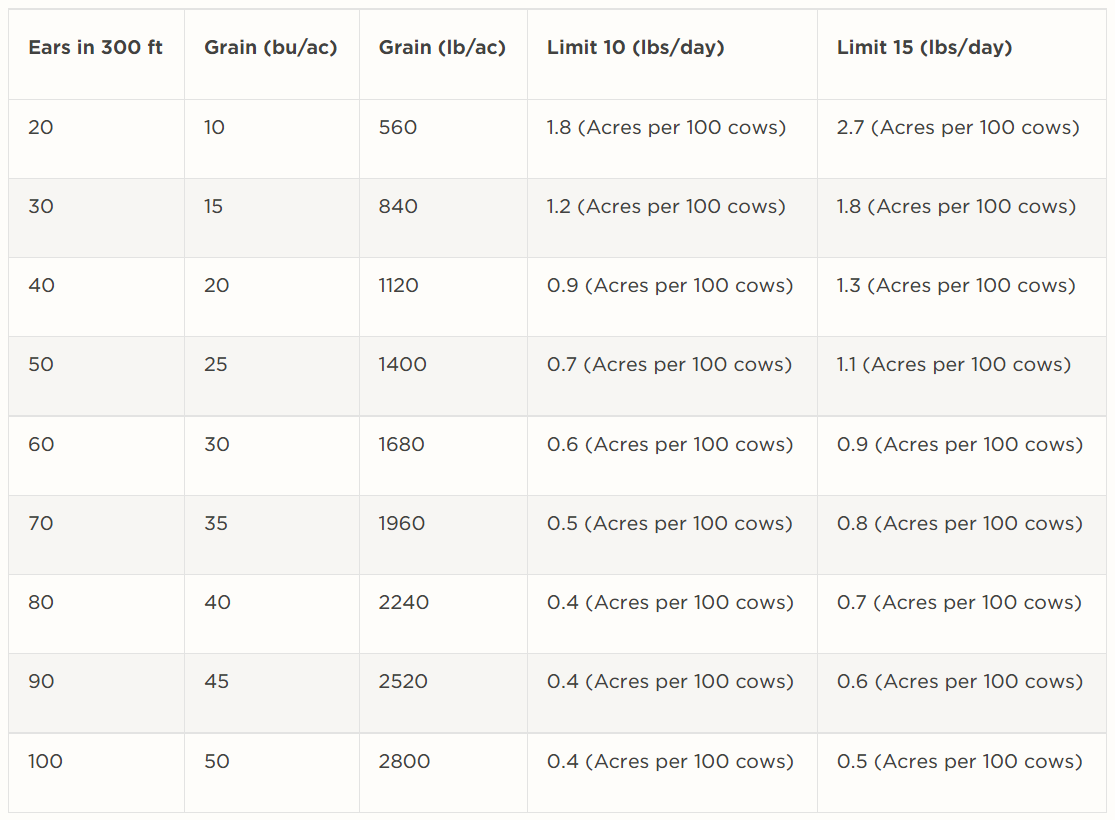1115x820 pixels.
Task: Click the 0.5 Acres cell in the 1960 row
Action: (x=669, y=524)
